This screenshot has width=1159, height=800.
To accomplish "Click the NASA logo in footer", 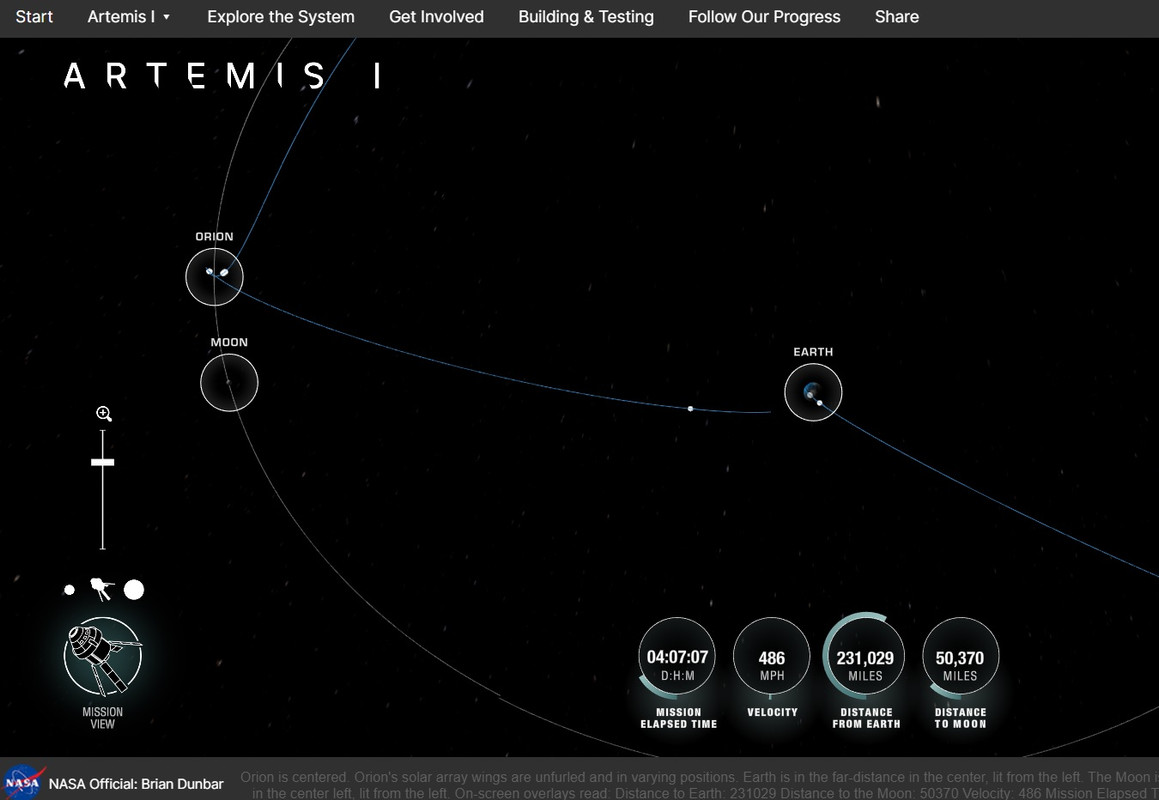I will (23, 782).
